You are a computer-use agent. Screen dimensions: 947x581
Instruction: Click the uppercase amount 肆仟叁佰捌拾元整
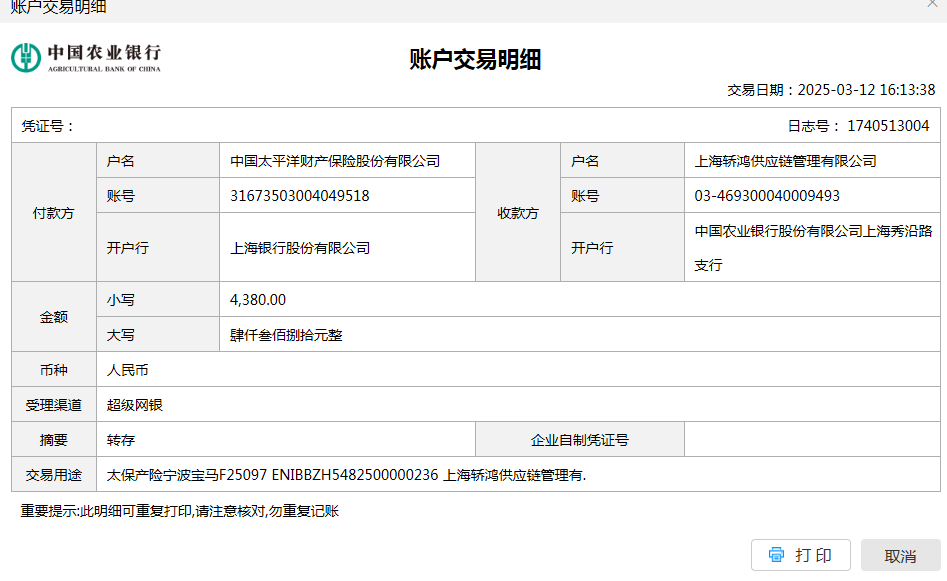pyautogui.click(x=286, y=335)
